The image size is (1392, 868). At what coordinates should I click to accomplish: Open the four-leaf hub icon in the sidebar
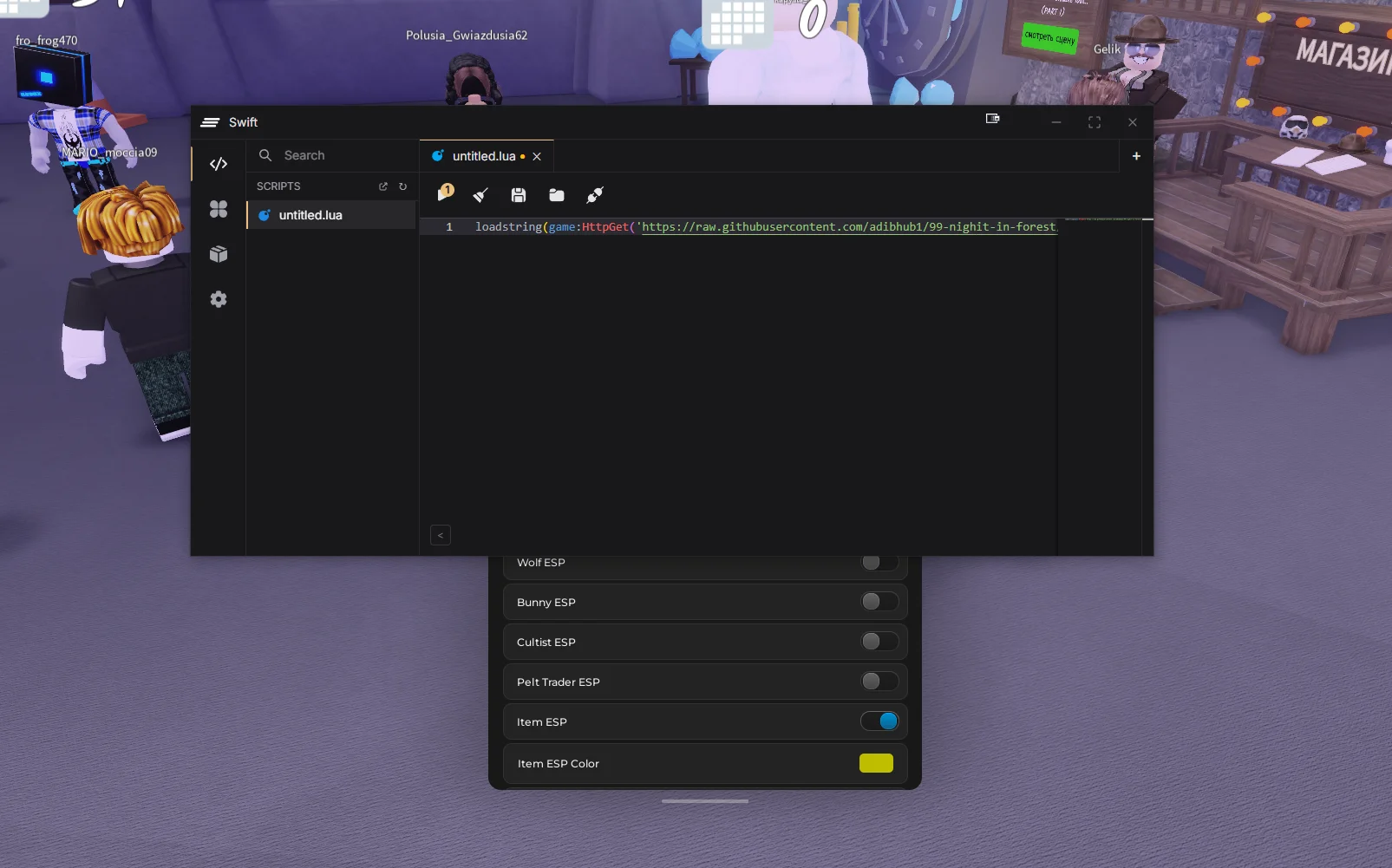tap(219, 209)
